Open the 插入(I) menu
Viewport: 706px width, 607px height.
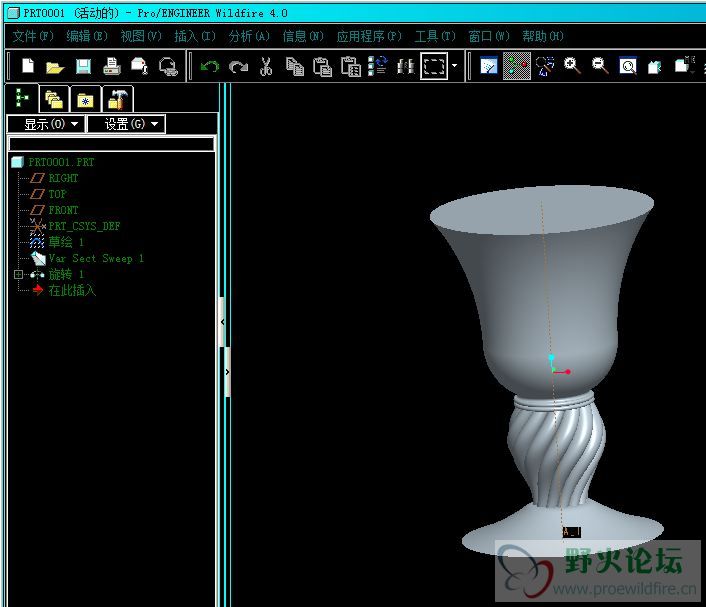(195, 36)
